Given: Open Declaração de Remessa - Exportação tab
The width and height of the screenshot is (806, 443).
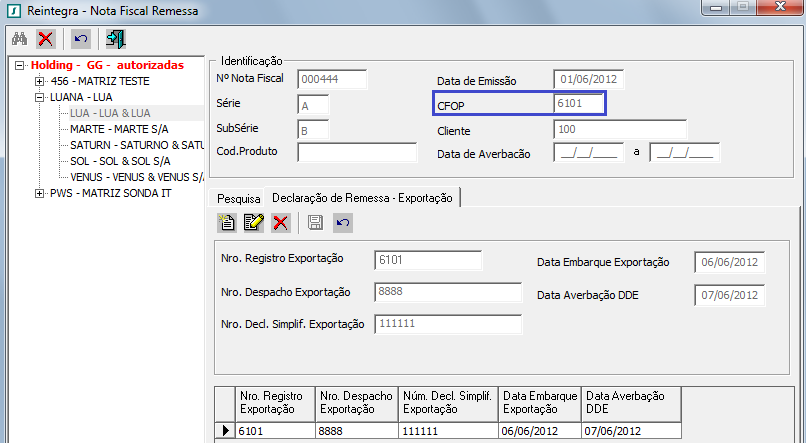Looking at the screenshot, I should pyautogui.click(x=362, y=197).
